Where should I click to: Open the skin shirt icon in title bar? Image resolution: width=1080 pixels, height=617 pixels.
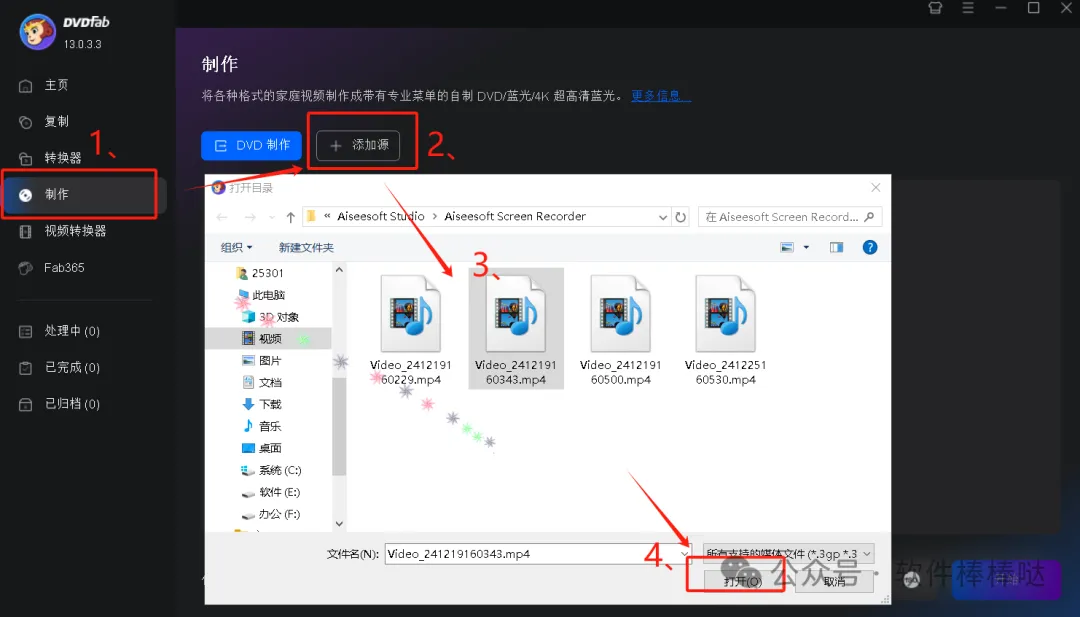click(935, 8)
